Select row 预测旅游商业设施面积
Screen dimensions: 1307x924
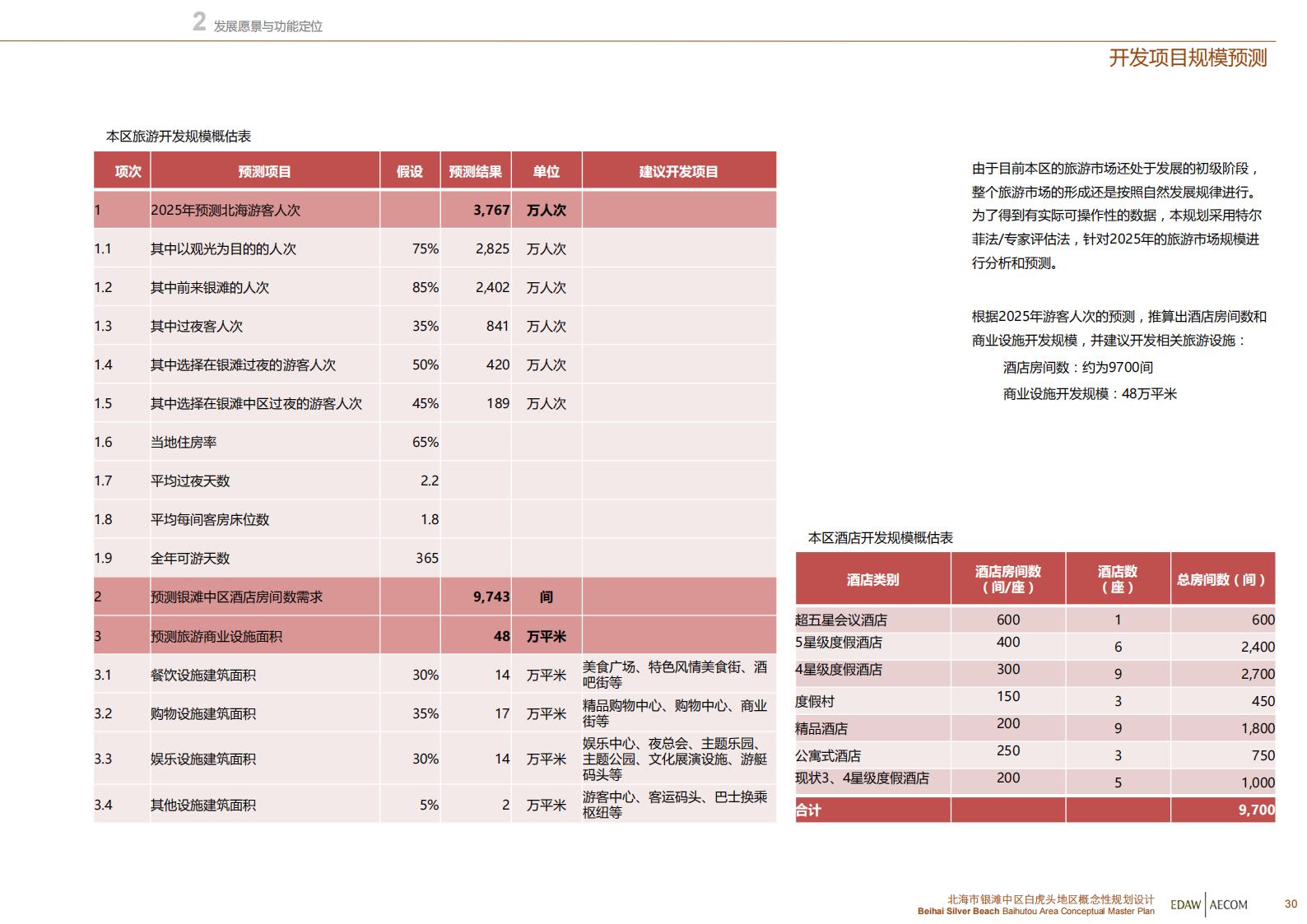tap(435, 636)
